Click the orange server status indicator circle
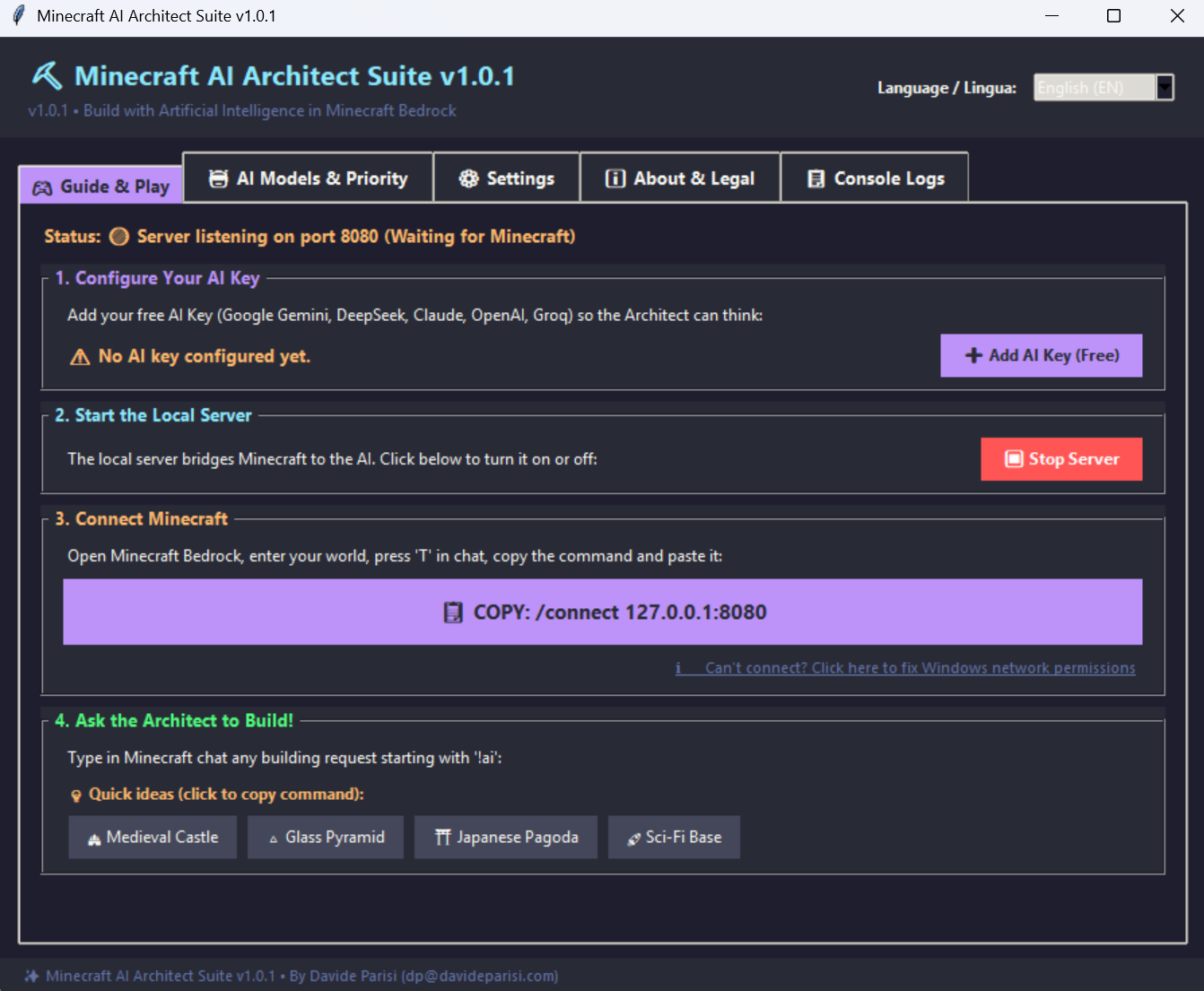Viewport: 1204px width, 991px height. [x=118, y=237]
